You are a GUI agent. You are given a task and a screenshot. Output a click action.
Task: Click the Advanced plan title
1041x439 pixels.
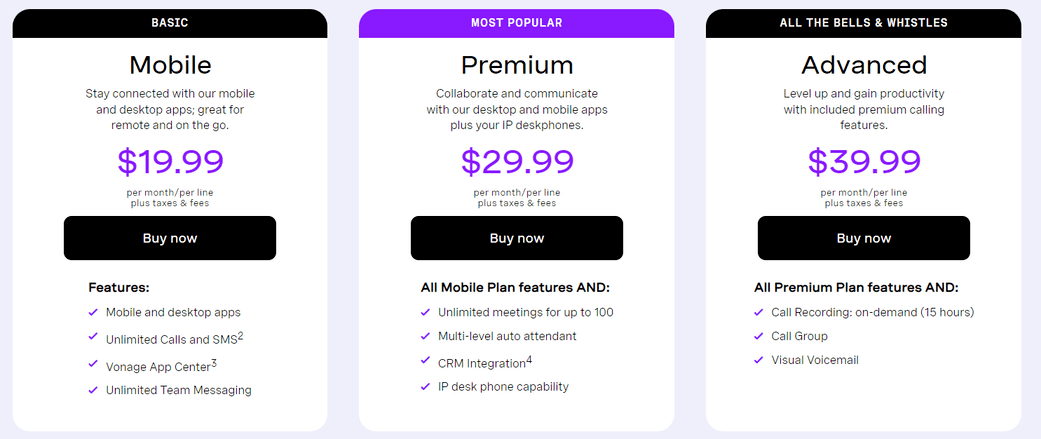pos(864,65)
